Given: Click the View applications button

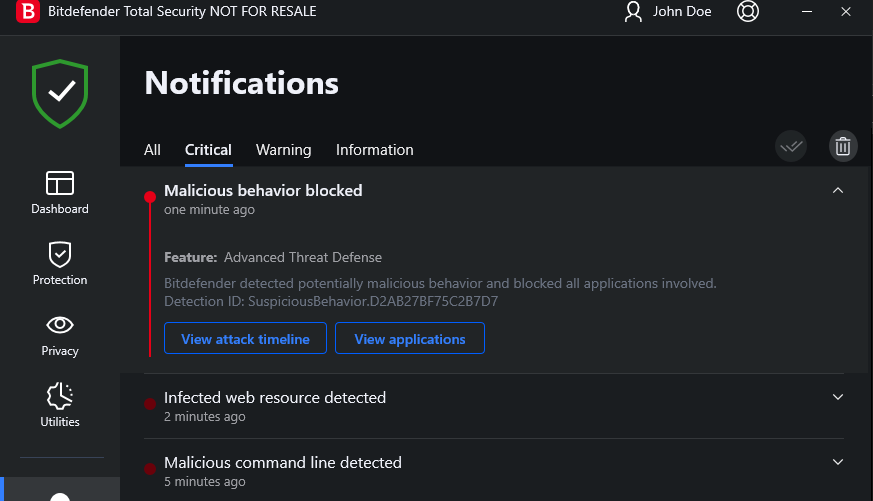Looking at the screenshot, I should pos(410,339).
